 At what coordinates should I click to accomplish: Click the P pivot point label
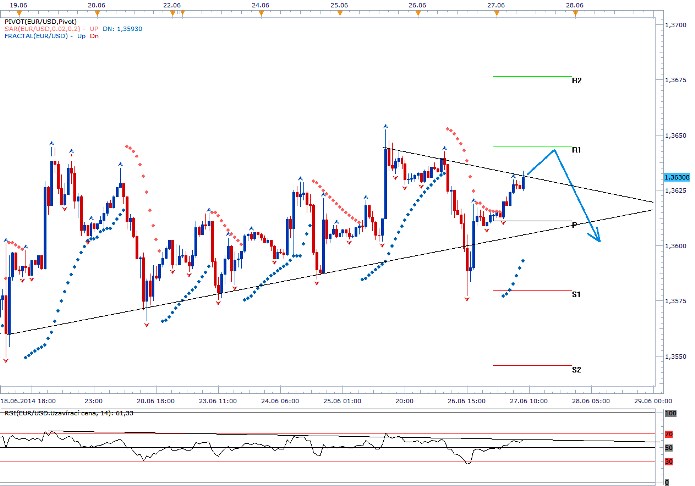(x=572, y=224)
